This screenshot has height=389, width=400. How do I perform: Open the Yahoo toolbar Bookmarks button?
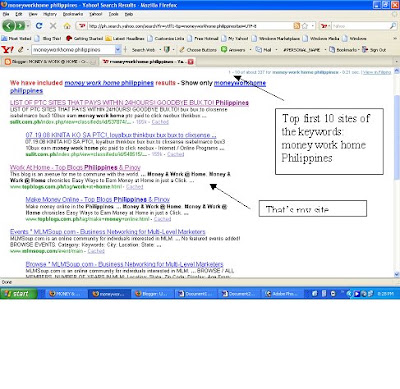point(343,50)
